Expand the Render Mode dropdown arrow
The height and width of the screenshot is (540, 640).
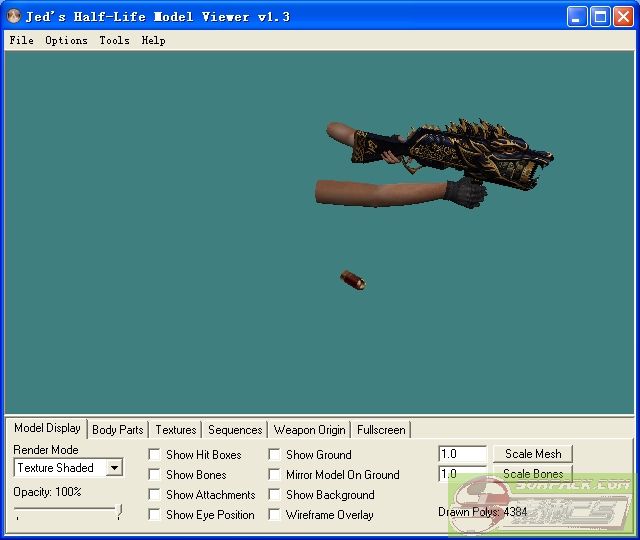114,468
